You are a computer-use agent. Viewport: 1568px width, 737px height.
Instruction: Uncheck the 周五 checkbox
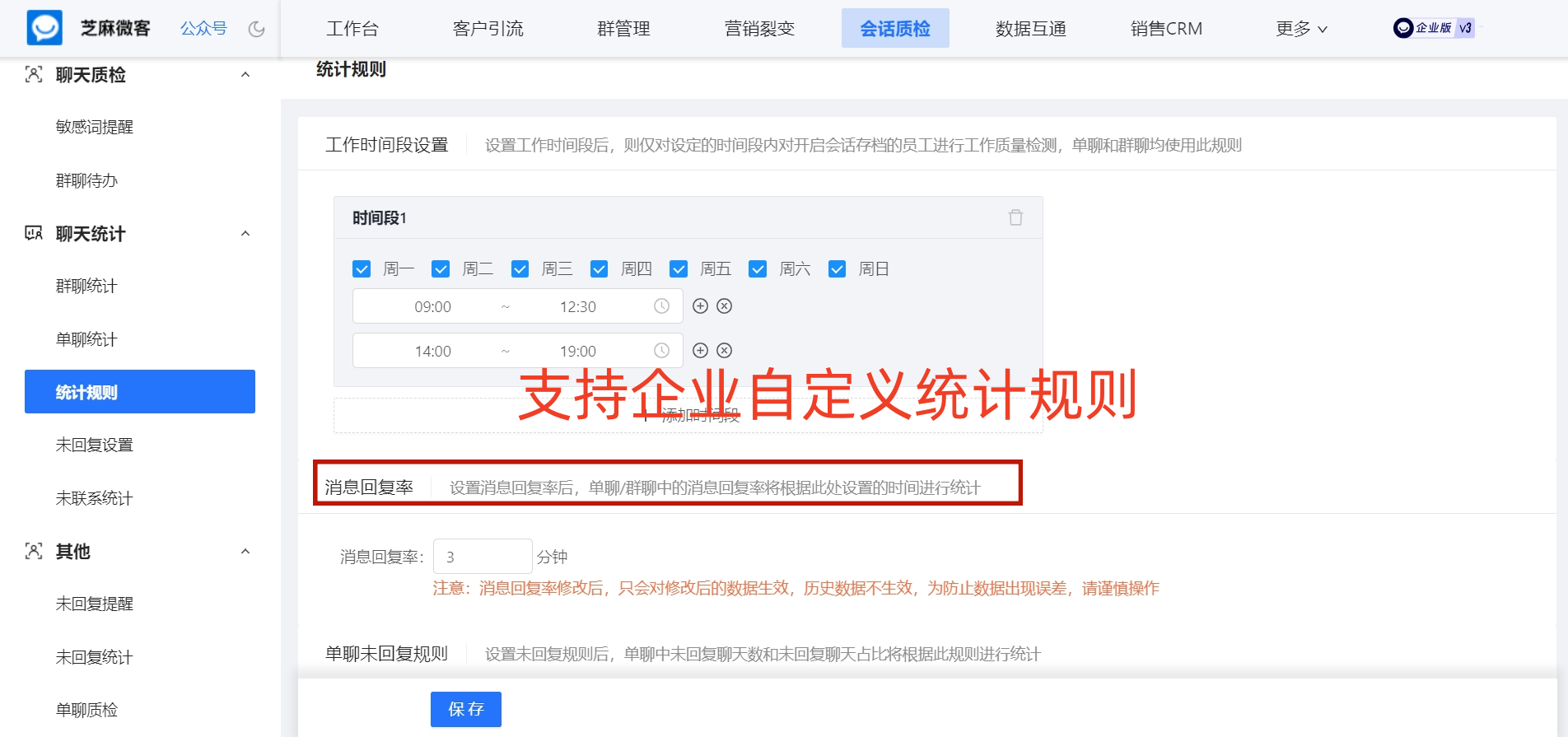679,269
